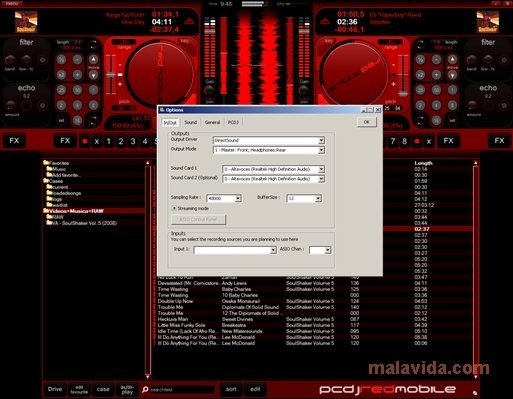Click the left deck pitch slider
Viewport: 513px width, 399px height.
point(110,75)
